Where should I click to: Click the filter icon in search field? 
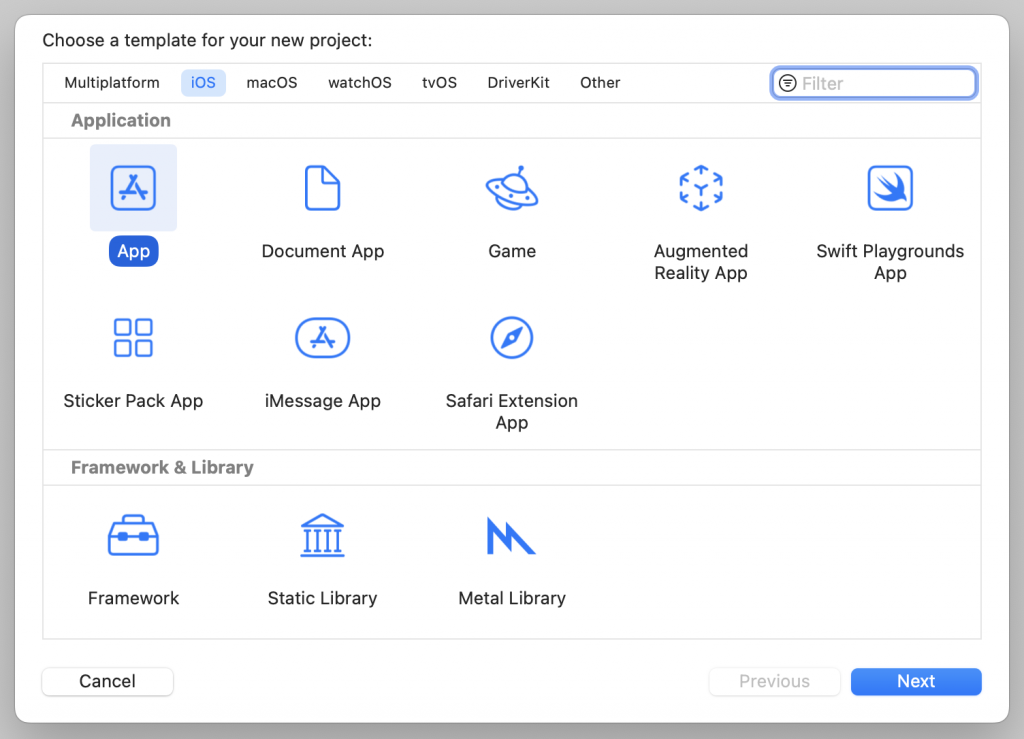pos(788,83)
